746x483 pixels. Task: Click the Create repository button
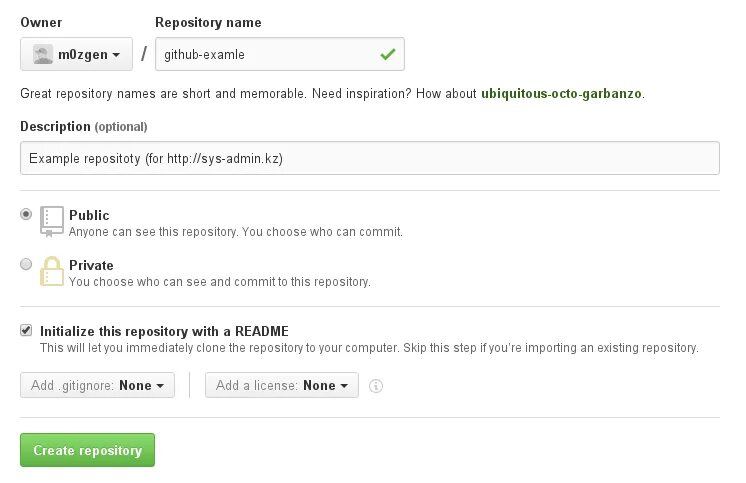(x=88, y=450)
